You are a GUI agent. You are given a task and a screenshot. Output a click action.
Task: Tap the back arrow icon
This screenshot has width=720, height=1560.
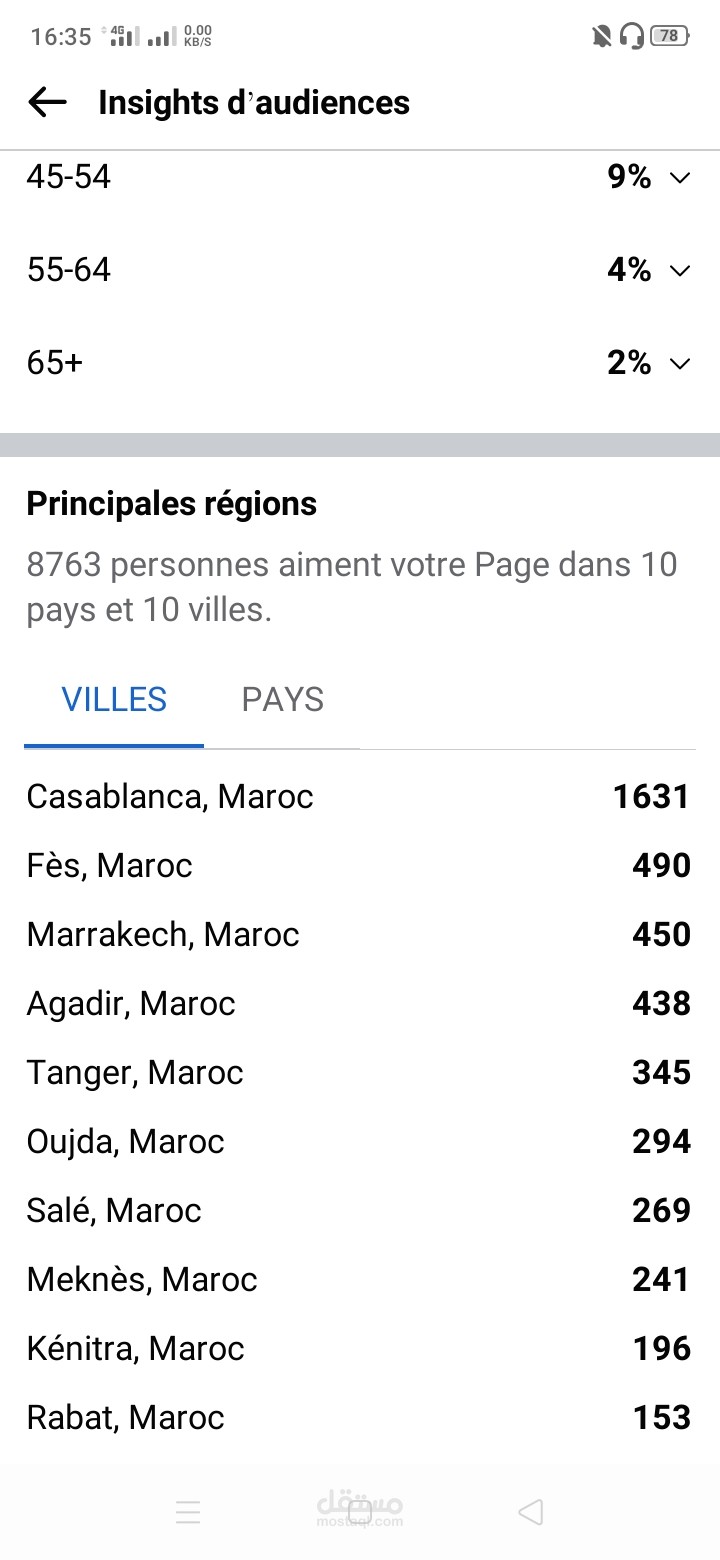47,102
